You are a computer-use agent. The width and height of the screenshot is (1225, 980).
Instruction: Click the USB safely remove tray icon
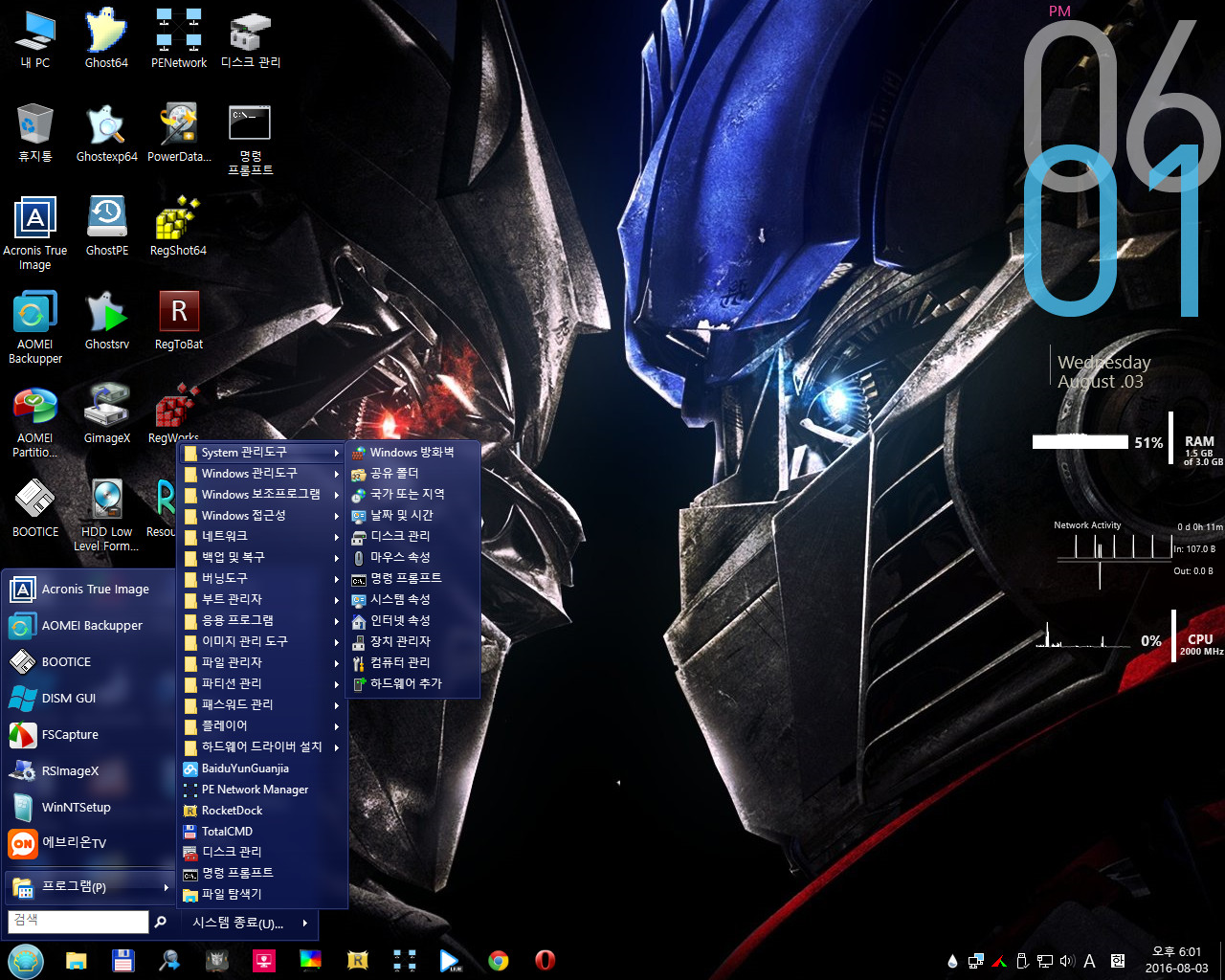tap(1021, 961)
